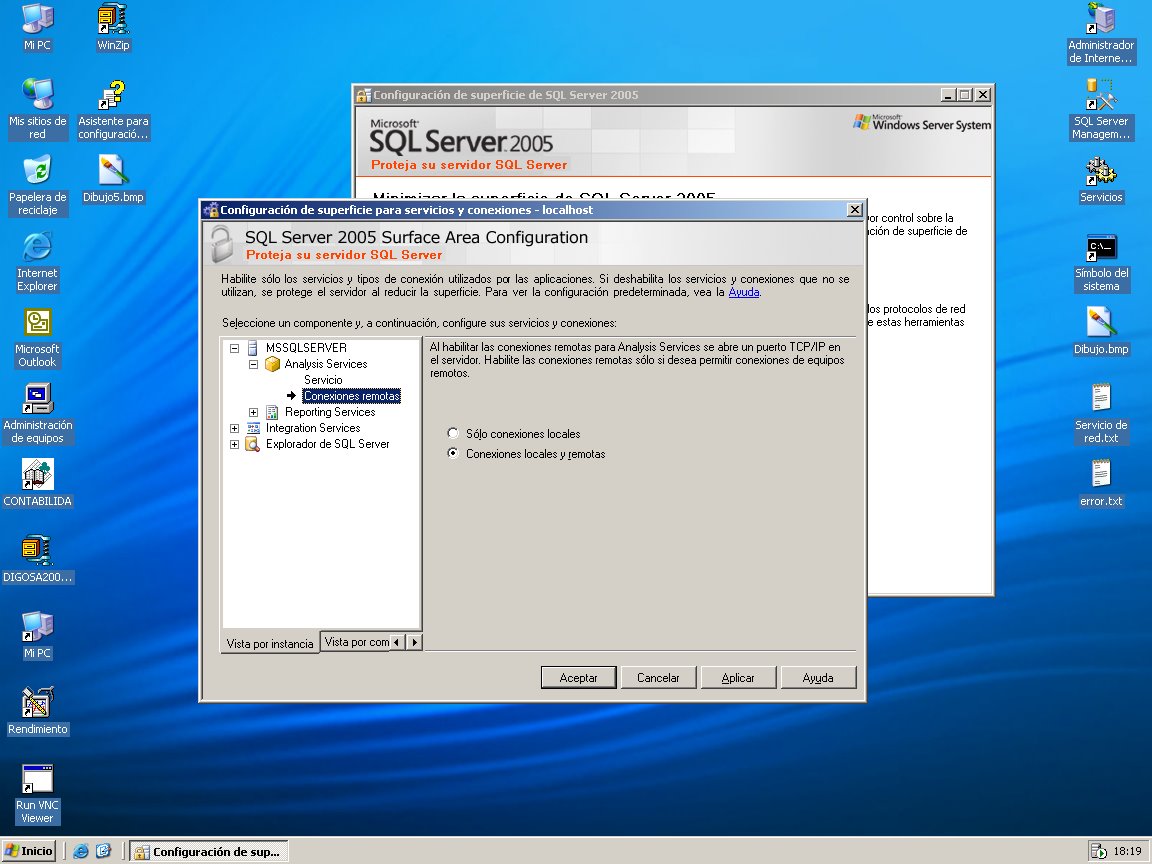Click the Aplicar button
1152x864 pixels.
(738, 677)
